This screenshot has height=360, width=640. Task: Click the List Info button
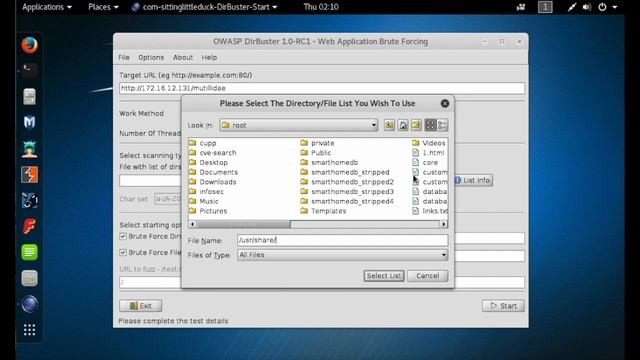tap(473, 180)
